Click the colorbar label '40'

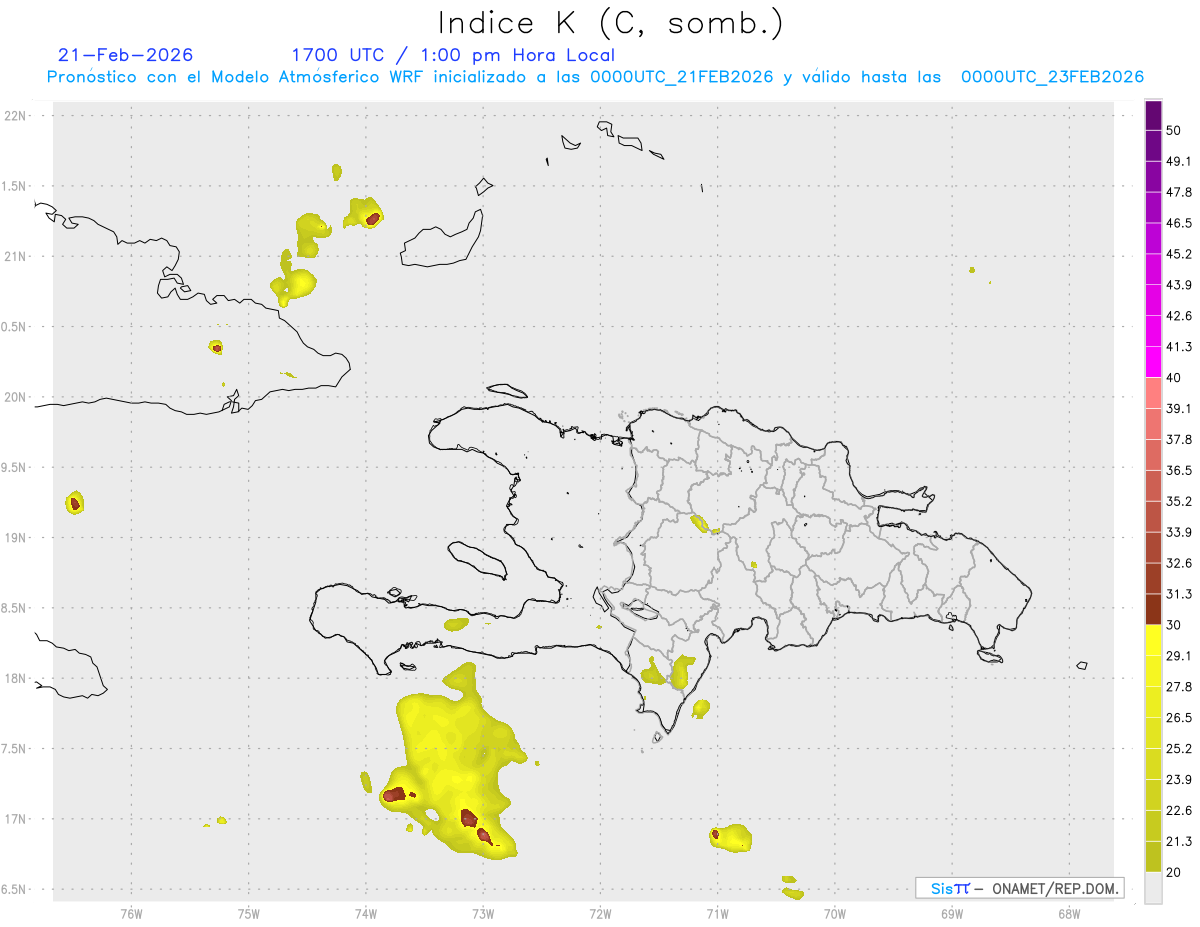coord(1174,378)
